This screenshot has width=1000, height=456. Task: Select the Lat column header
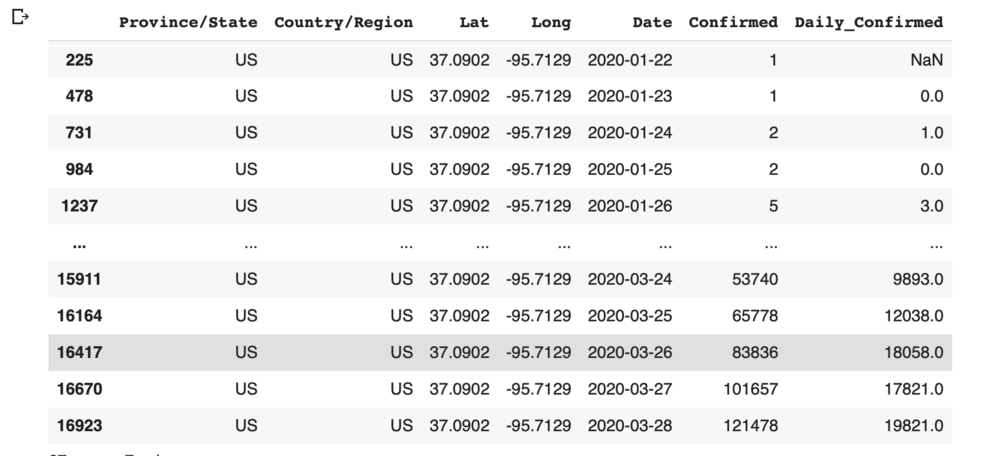pos(474,22)
